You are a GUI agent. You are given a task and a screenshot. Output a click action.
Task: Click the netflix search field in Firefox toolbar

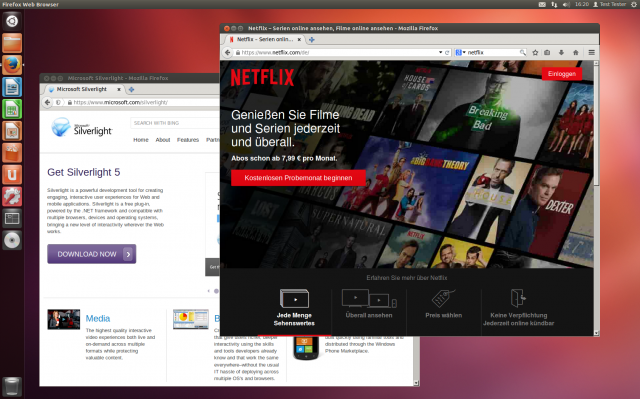[x=492, y=52]
